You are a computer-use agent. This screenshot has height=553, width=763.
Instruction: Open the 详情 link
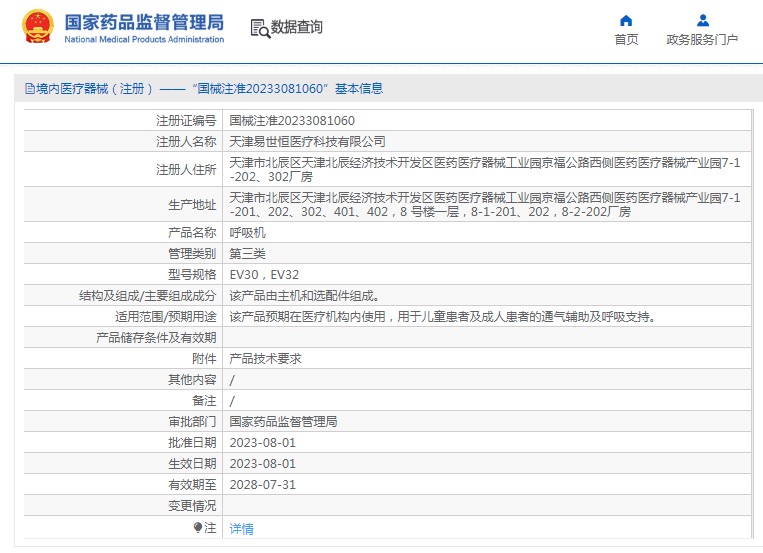click(x=241, y=528)
